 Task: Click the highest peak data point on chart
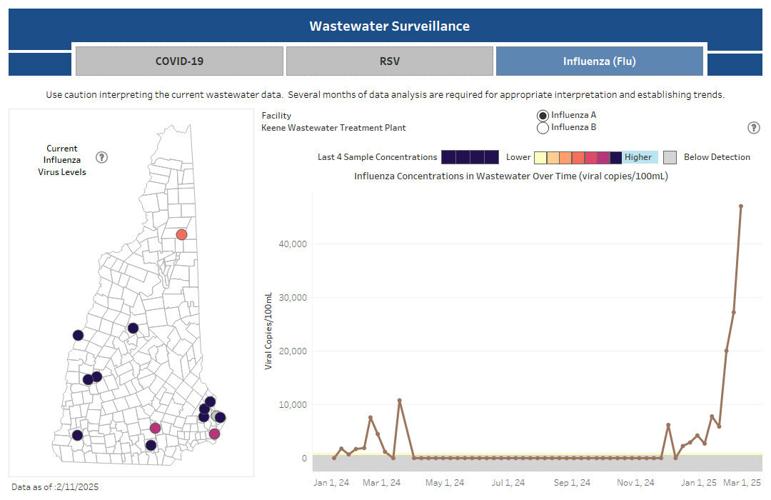pyautogui.click(x=741, y=206)
